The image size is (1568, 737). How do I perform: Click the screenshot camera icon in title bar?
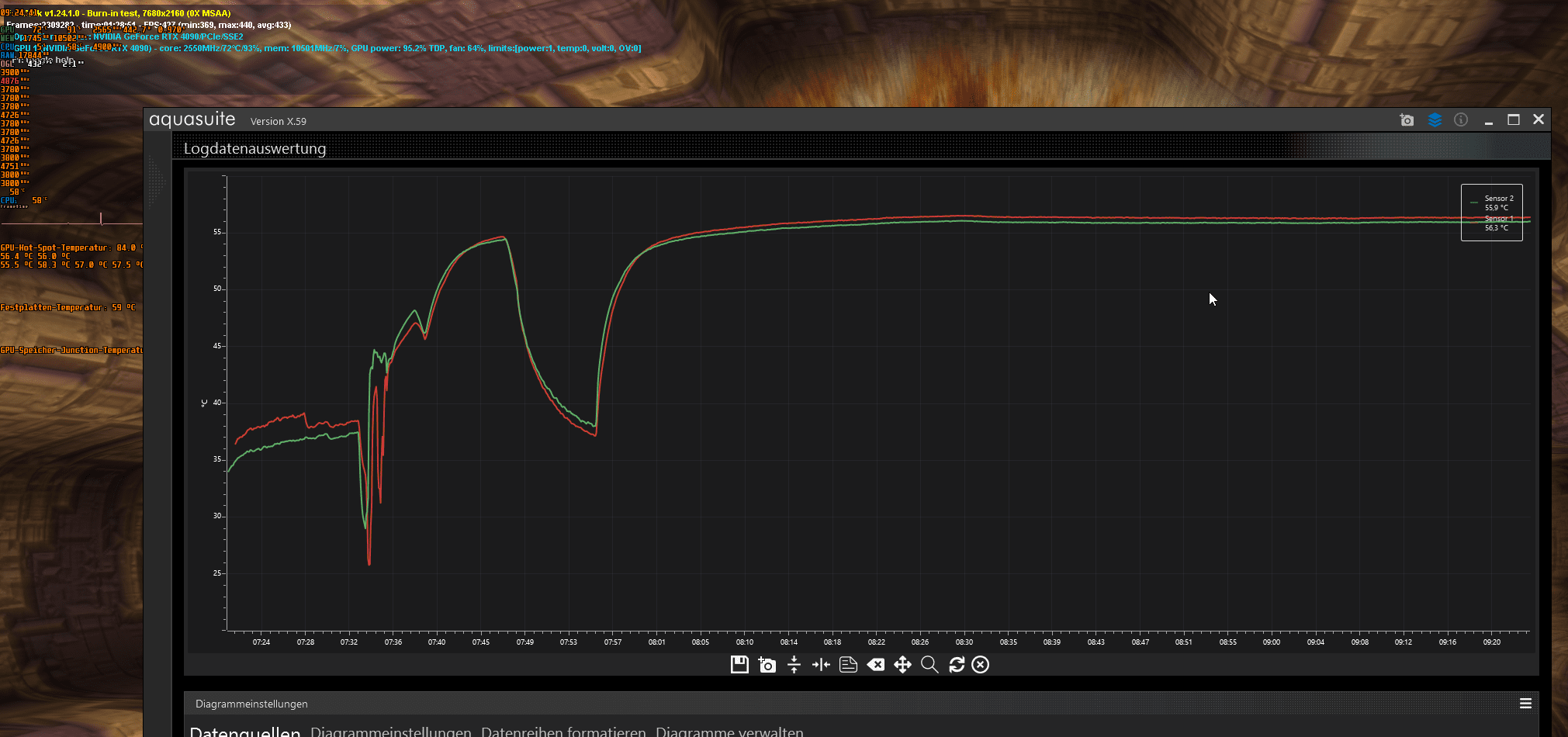pos(1407,119)
